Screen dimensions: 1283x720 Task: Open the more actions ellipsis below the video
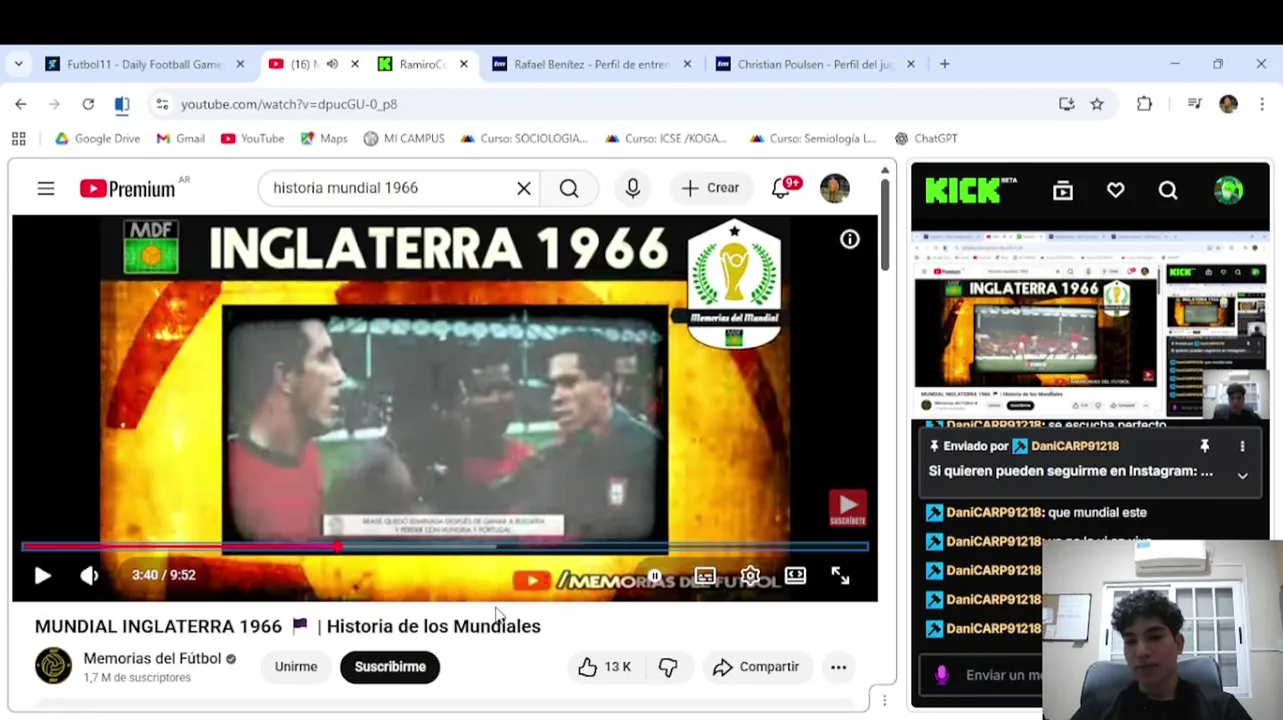pyautogui.click(x=838, y=667)
